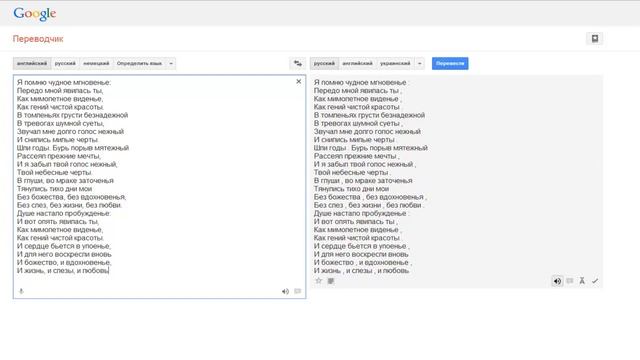
Task: Show transliteration of the translated text
Action: click(582, 281)
